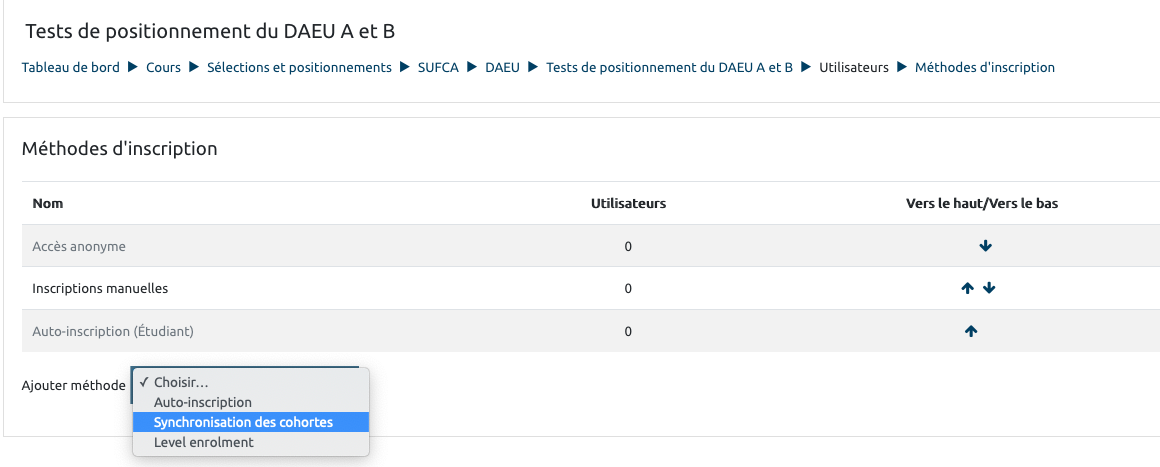The image size is (1160, 467).
Task: Choose Auto-inscription from the method list
Action: pos(202,402)
